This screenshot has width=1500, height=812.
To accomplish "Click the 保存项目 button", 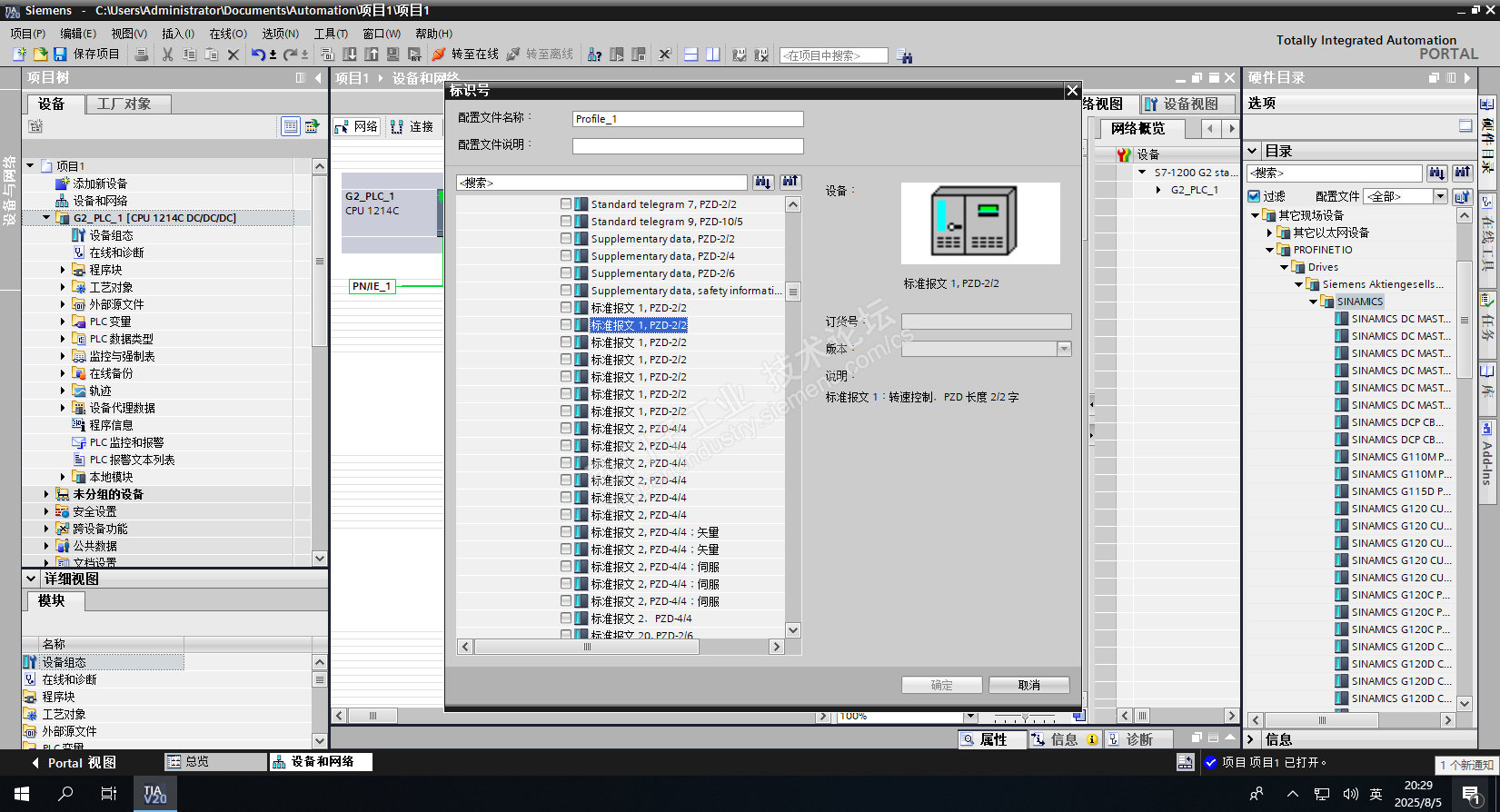I will (87, 54).
